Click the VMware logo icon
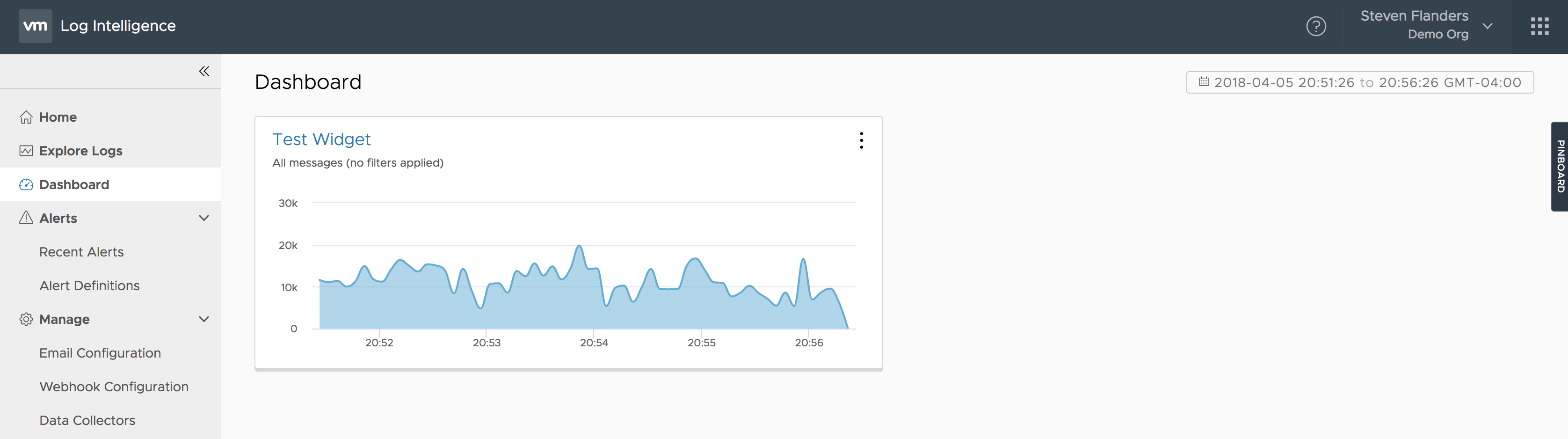 tap(35, 26)
